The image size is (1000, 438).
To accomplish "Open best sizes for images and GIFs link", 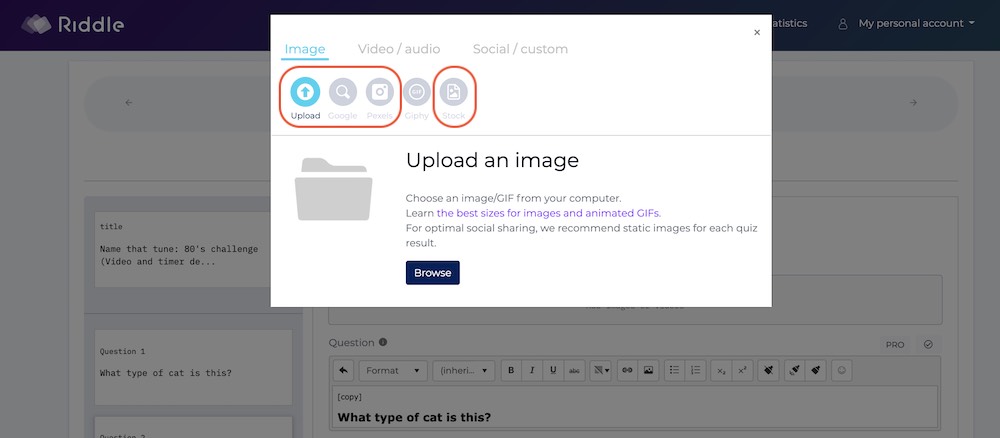I will (x=548, y=213).
